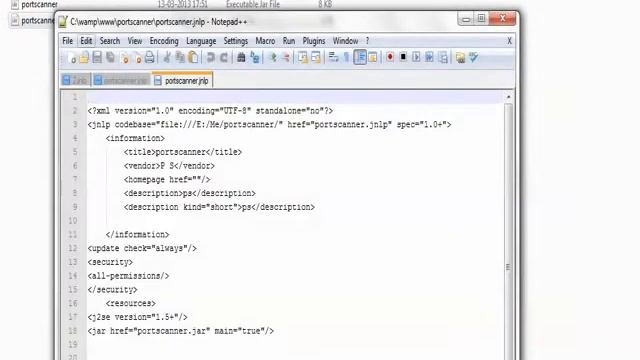The height and width of the screenshot is (360, 640).
Task: Open the Plugins menu
Action: 314,41
